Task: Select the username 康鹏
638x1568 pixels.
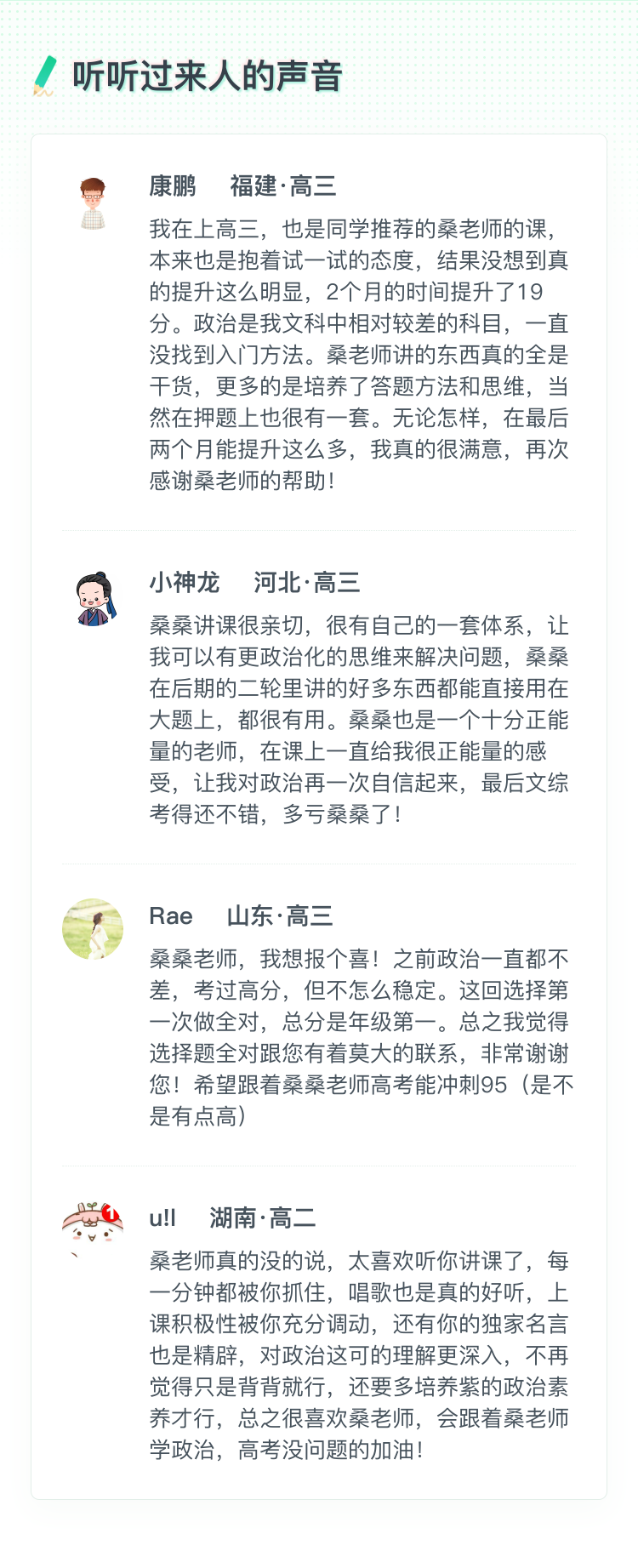Action: [x=172, y=185]
